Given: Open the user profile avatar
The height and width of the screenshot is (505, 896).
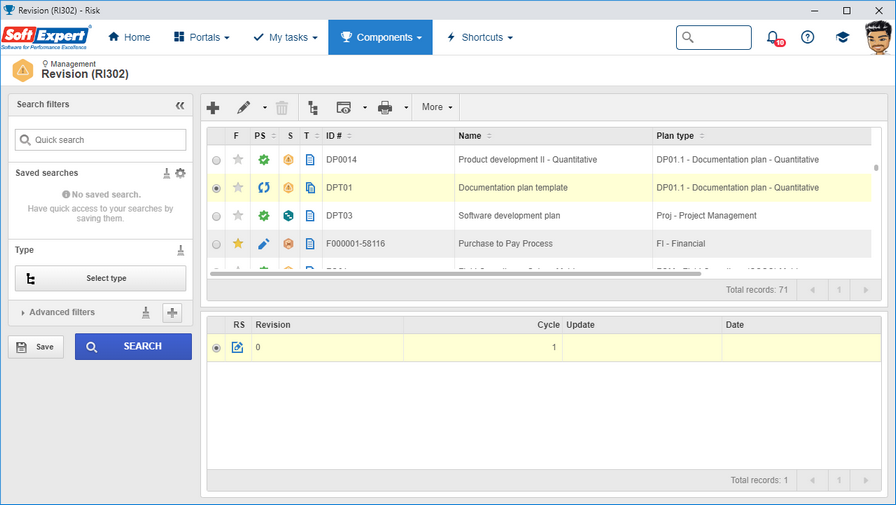Looking at the screenshot, I should coord(878,38).
